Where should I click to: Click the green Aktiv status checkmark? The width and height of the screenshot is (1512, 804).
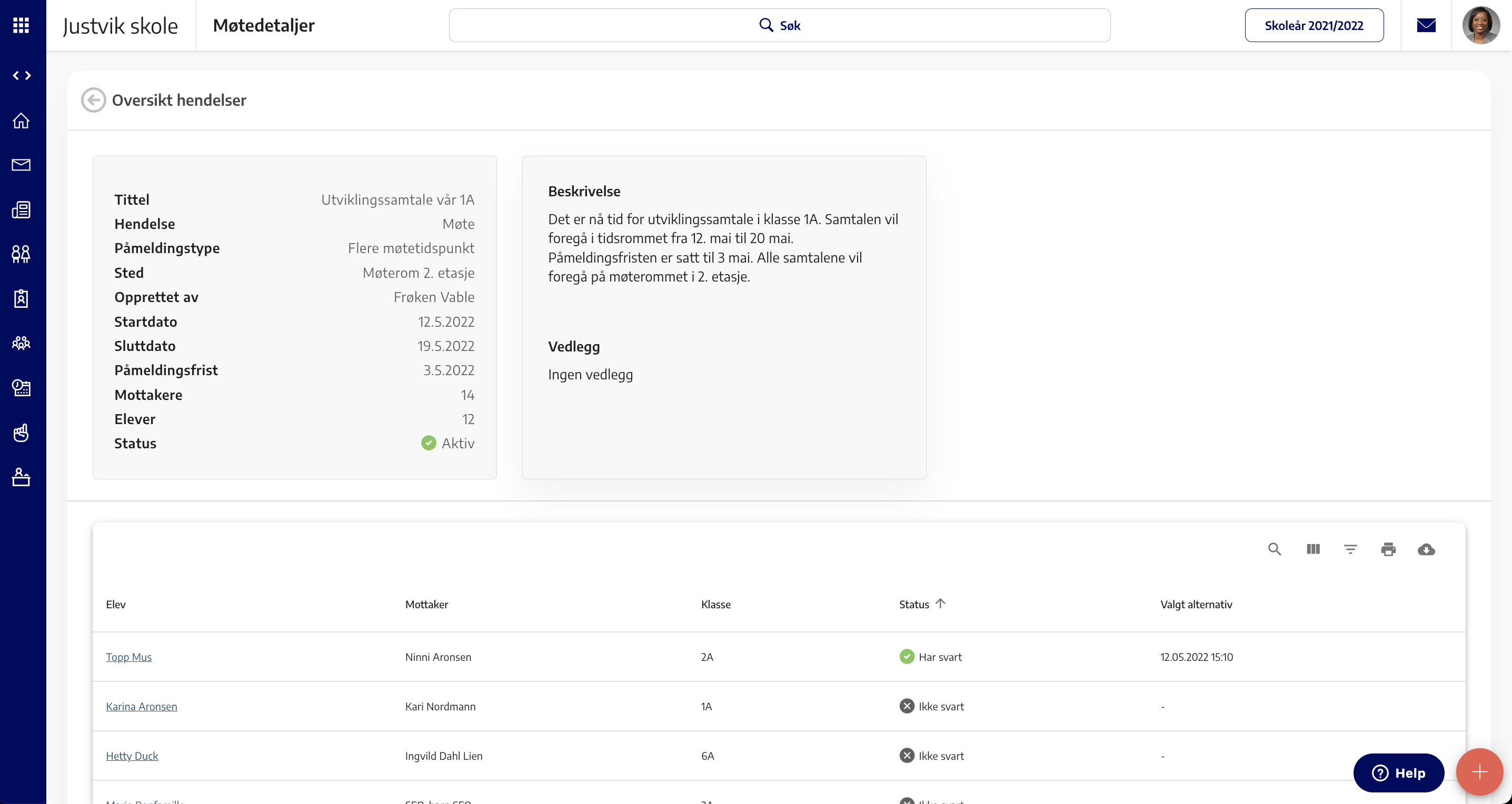[429, 444]
